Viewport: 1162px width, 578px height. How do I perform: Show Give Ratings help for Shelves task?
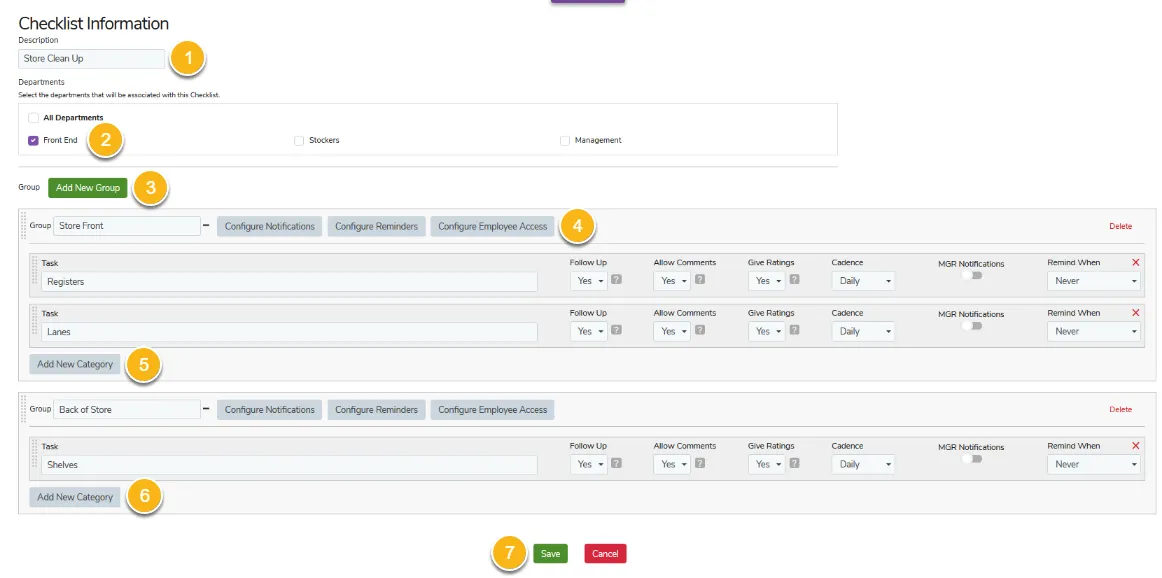coord(794,463)
